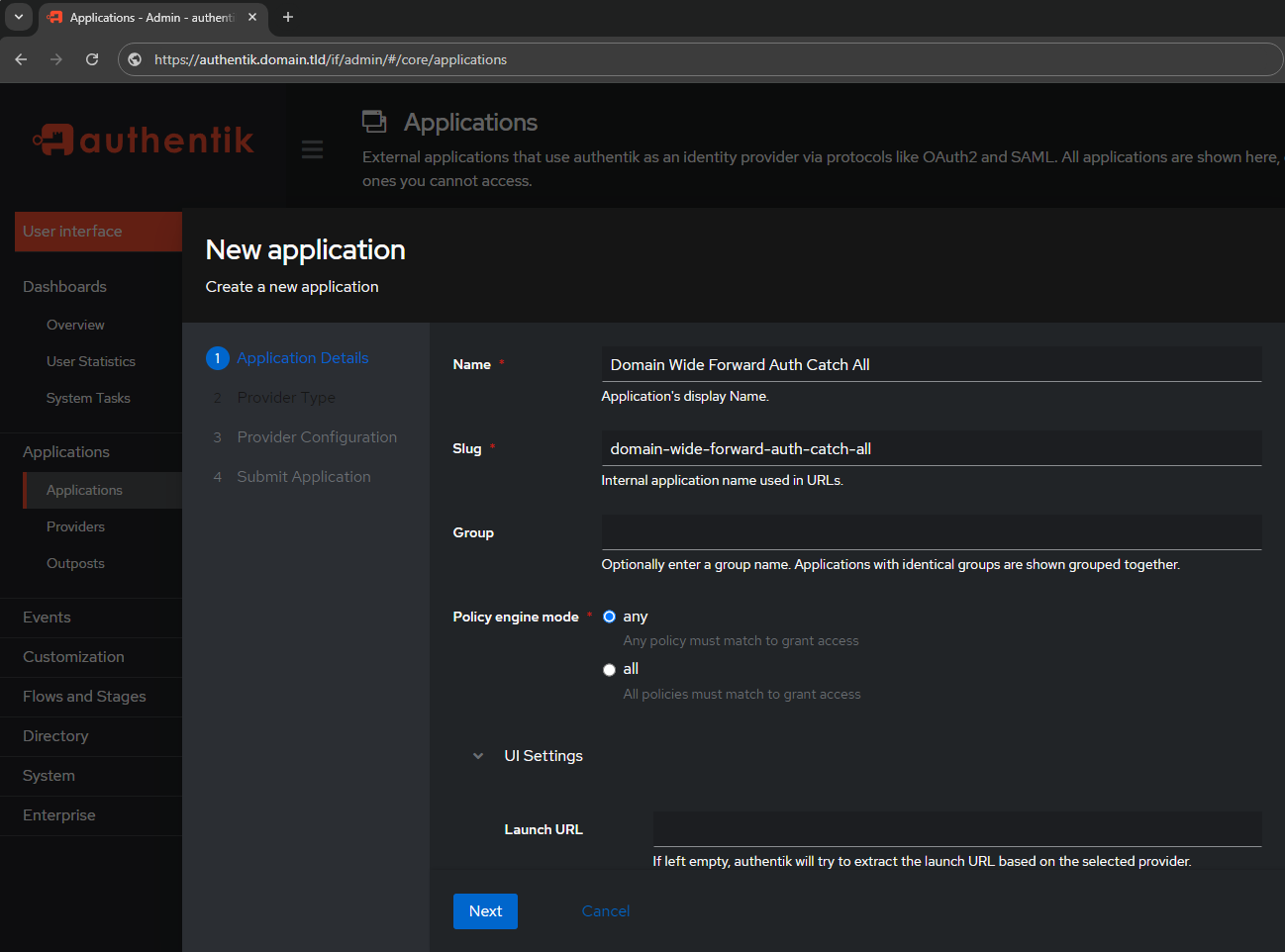Open User Statistics in the sidebar
Viewport: 1285px width, 952px height.
91,361
